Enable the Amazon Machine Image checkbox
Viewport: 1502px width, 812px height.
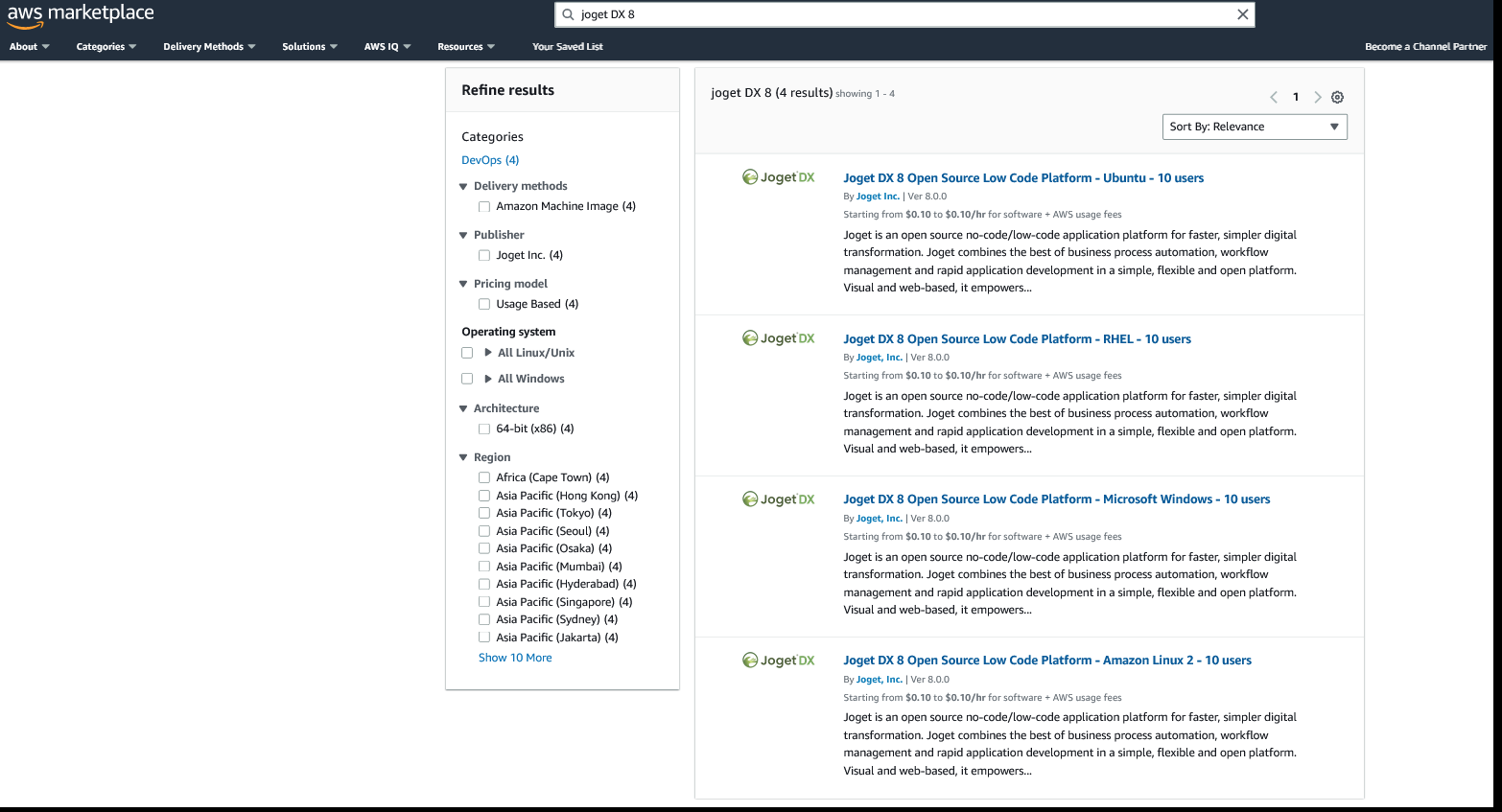(x=484, y=206)
